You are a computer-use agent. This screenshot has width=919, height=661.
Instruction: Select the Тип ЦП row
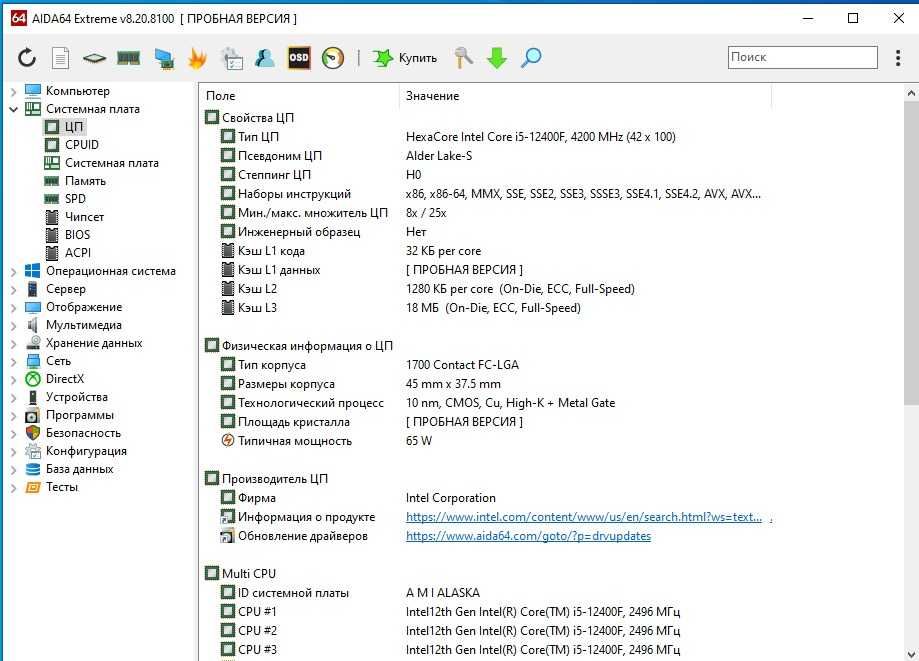tap(448, 137)
